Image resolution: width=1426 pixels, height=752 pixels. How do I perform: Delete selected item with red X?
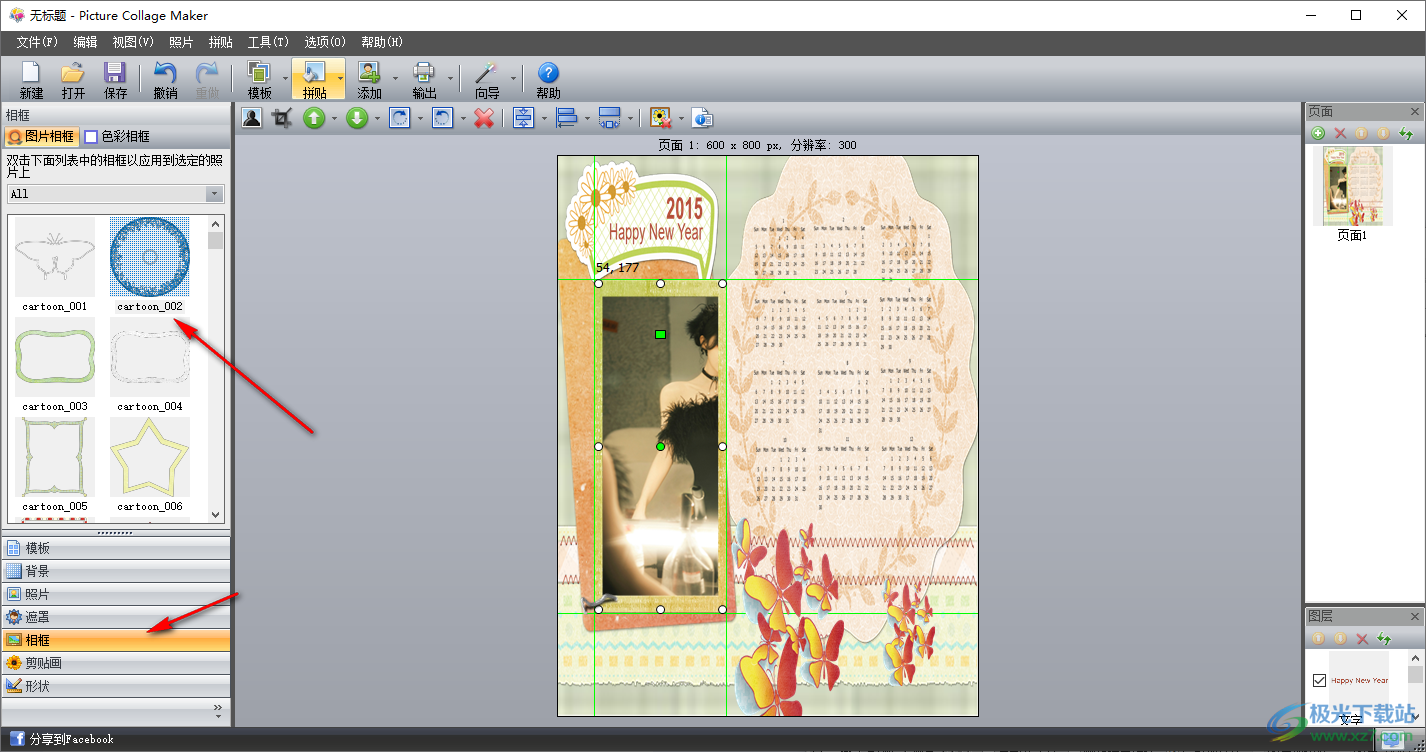[x=484, y=118]
